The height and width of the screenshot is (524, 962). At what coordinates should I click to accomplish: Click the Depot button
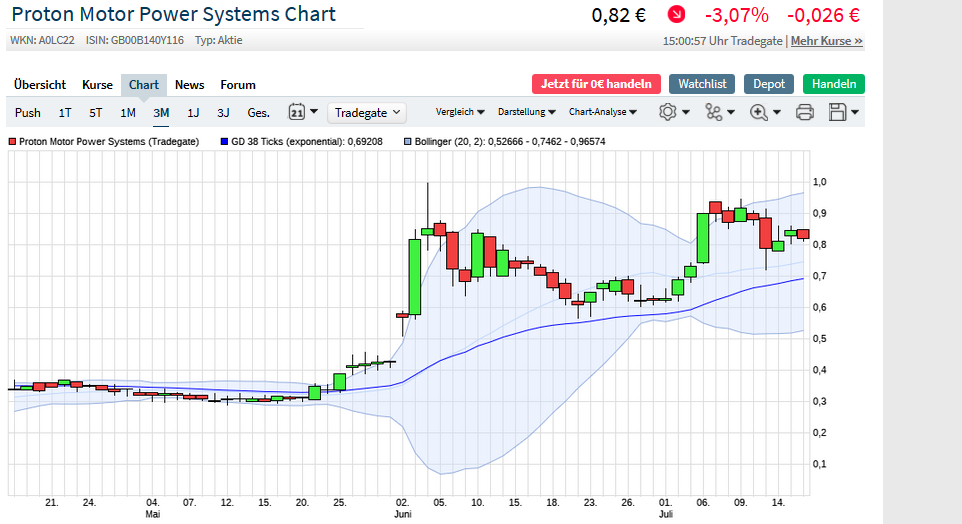pos(769,84)
